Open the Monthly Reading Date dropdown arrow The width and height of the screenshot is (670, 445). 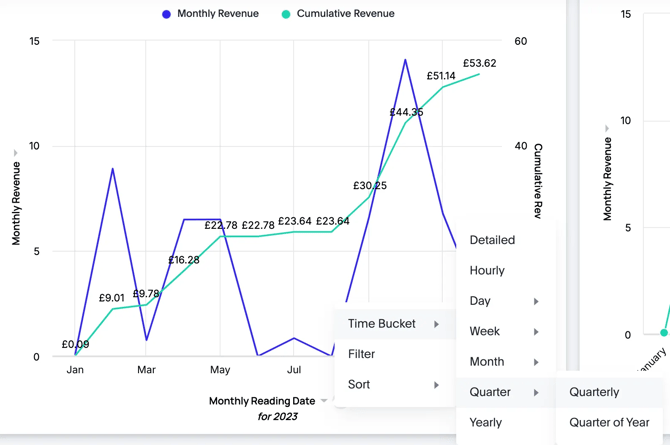324,402
